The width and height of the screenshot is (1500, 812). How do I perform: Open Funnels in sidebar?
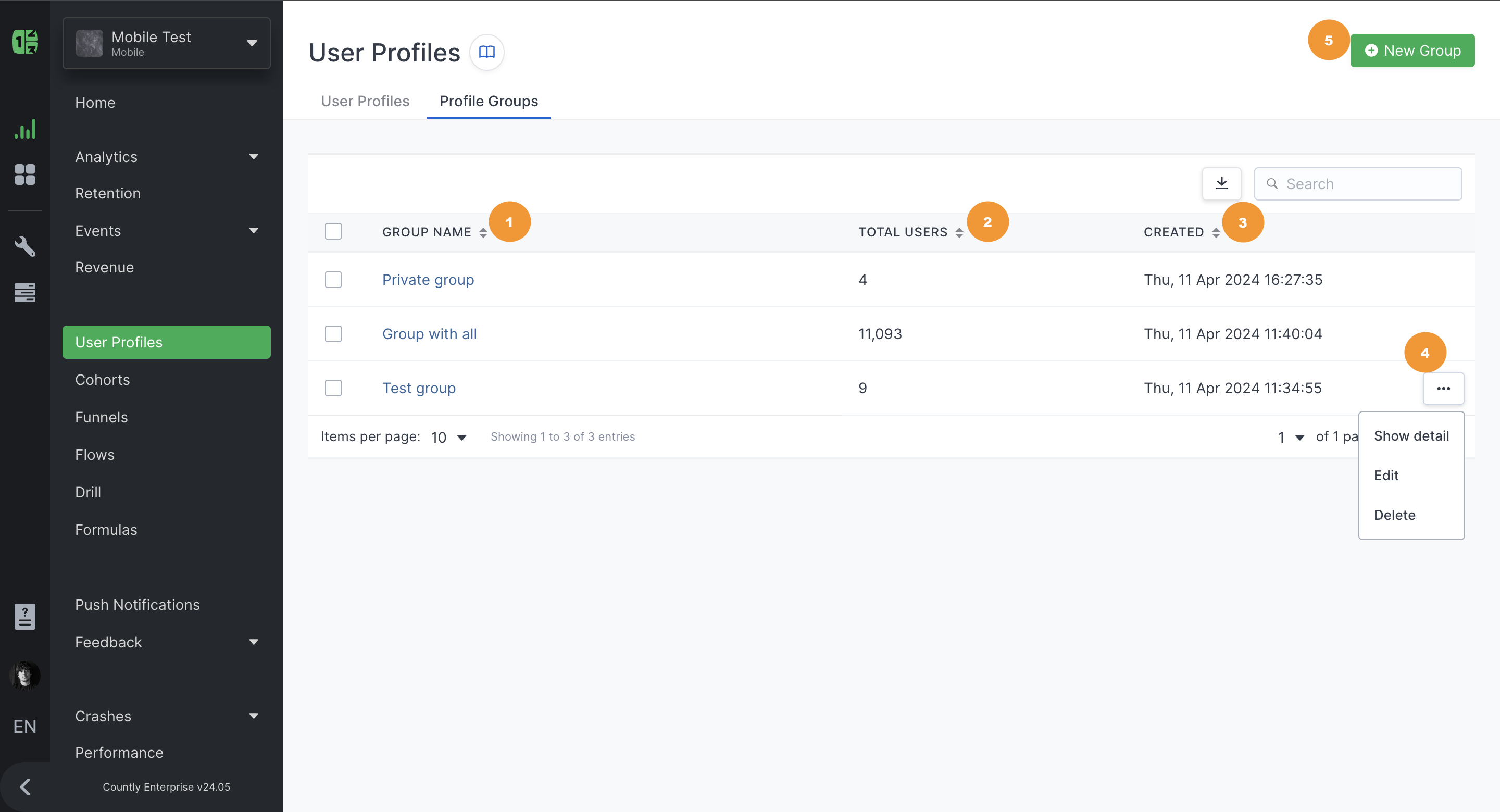point(102,418)
